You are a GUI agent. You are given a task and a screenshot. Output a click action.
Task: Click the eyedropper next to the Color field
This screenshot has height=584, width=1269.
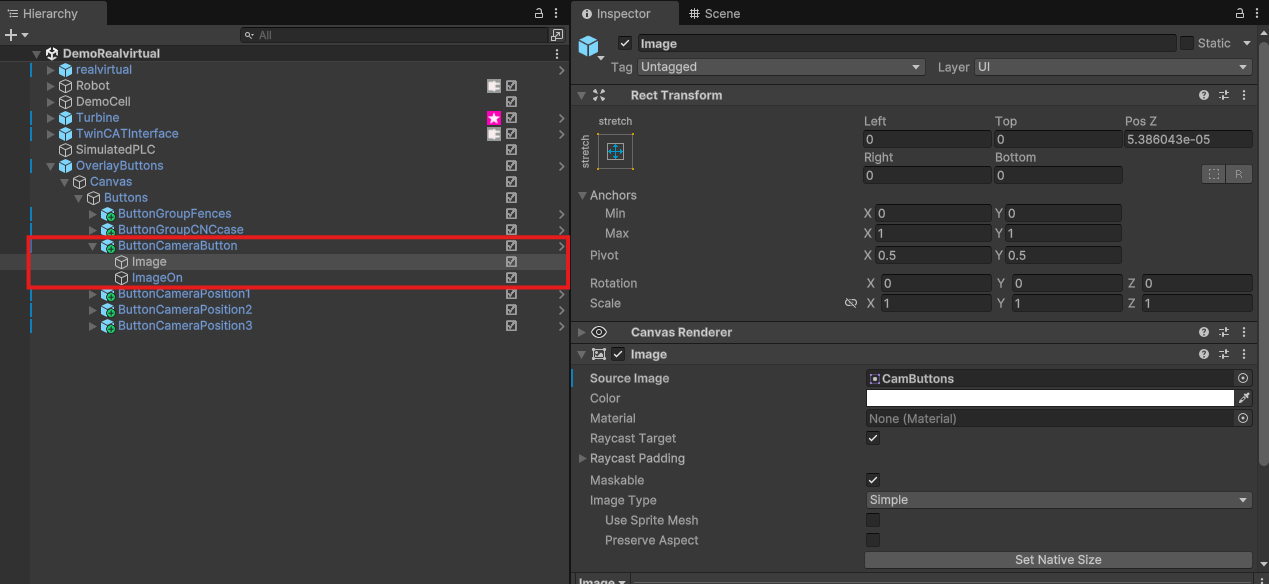pos(1244,398)
